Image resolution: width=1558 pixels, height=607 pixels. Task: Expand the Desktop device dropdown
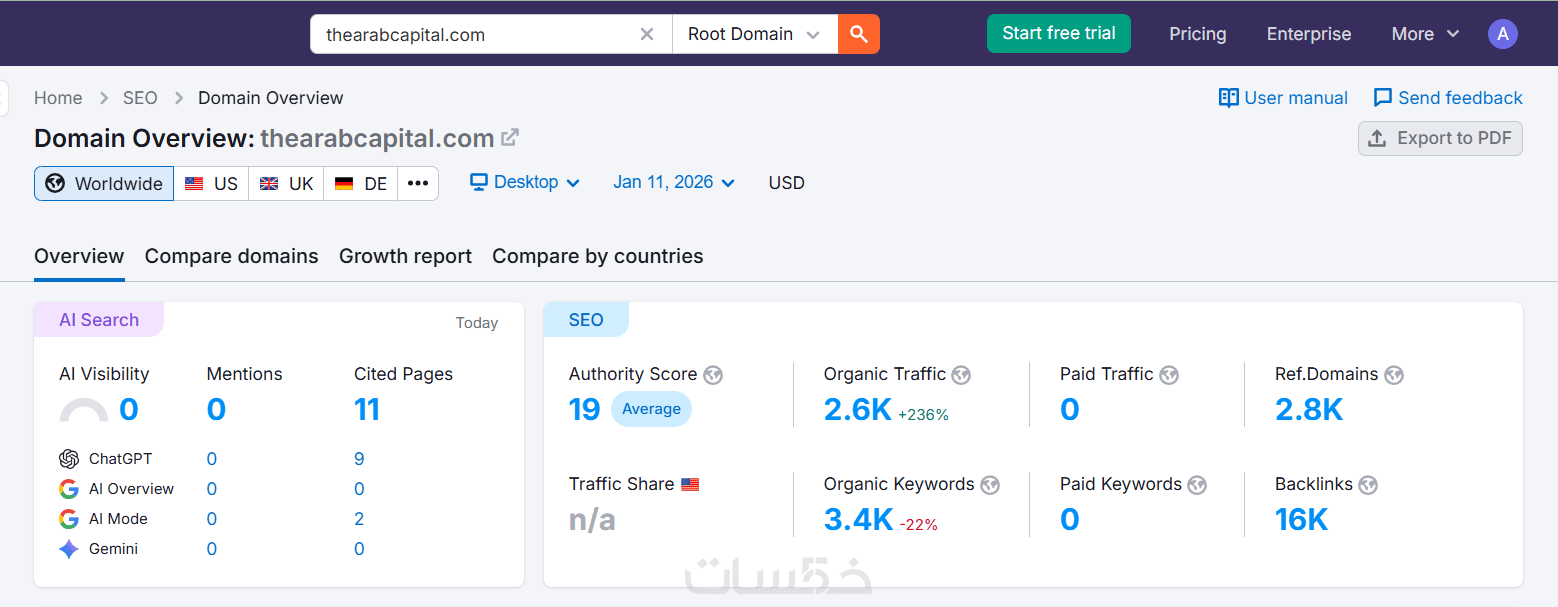tap(525, 182)
